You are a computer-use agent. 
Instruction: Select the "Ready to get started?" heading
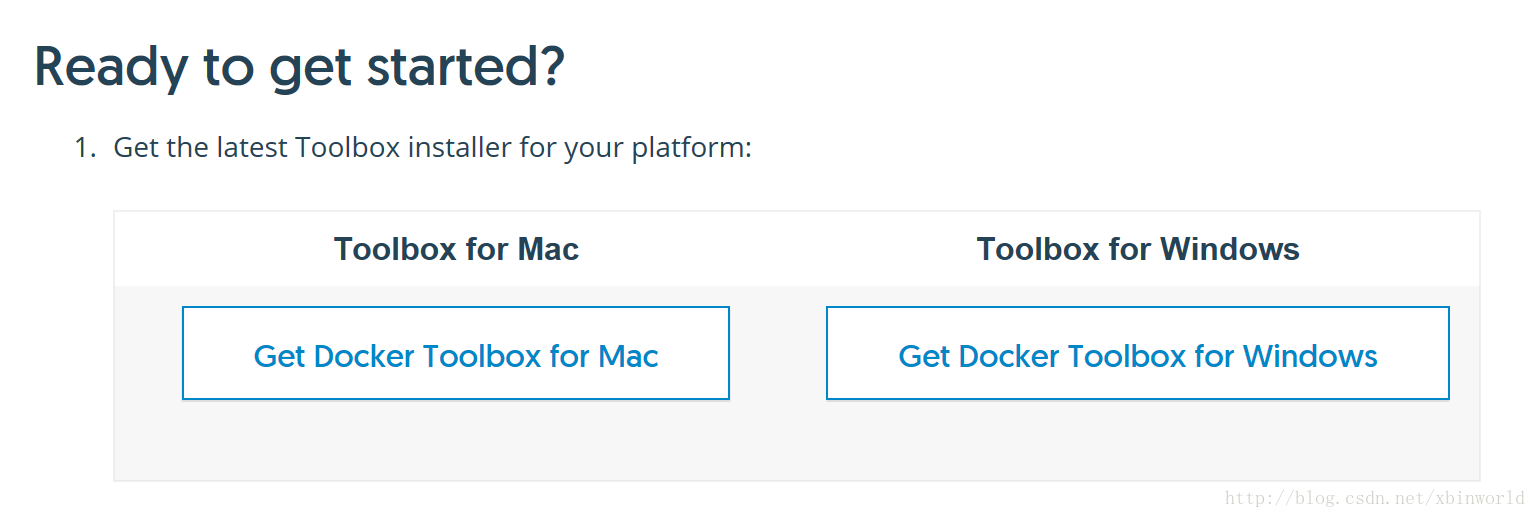click(300, 67)
